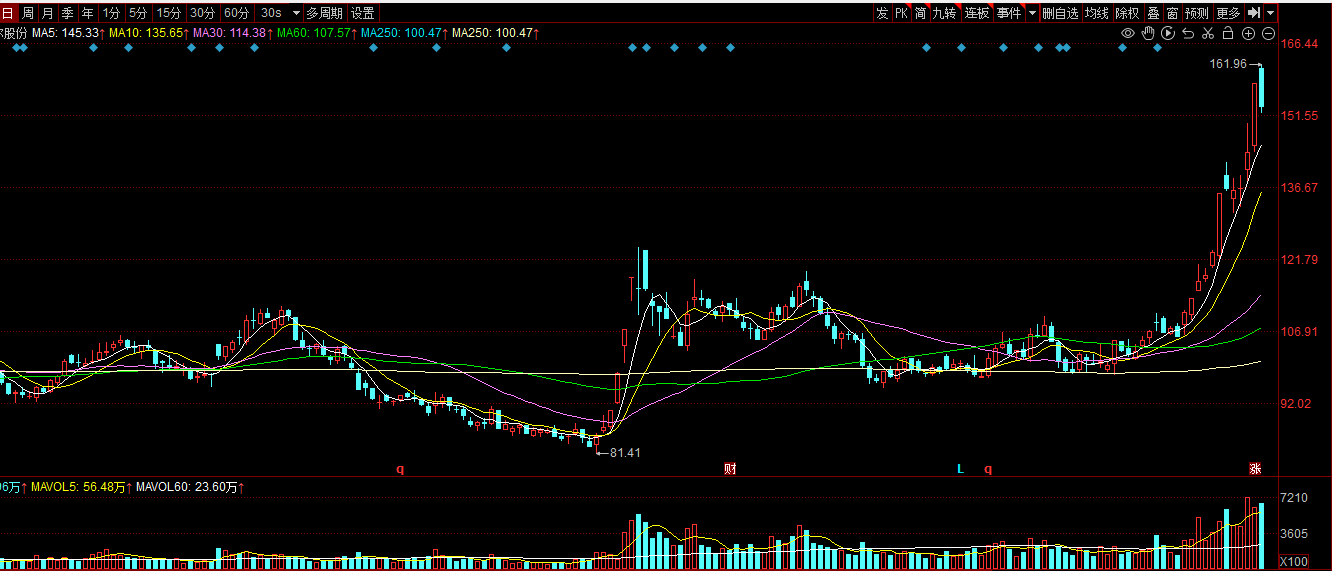Image resolution: width=1332 pixels, height=571 pixels.
Task: Click the 预测 forecast button
Action: (1197, 13)
